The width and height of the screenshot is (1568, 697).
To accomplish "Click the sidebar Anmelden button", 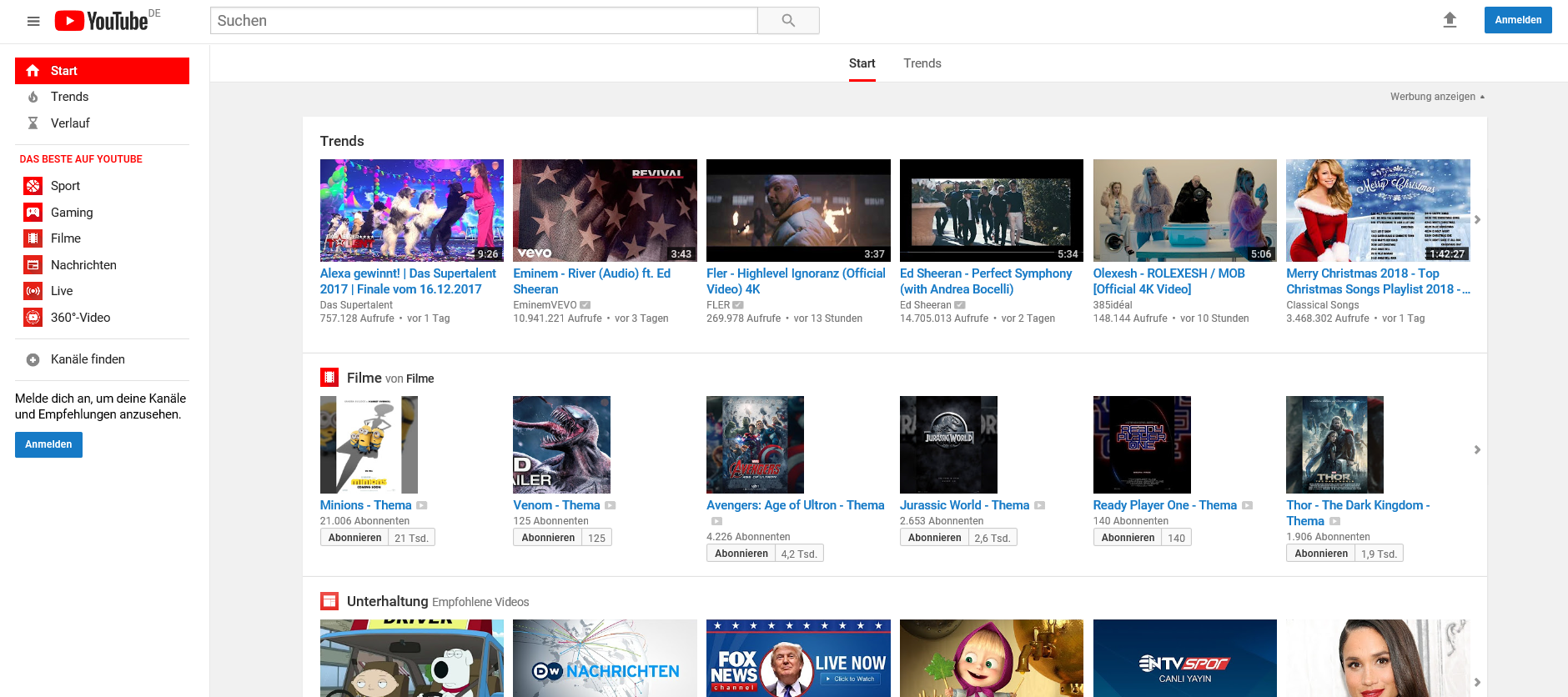I will point(48,444).
